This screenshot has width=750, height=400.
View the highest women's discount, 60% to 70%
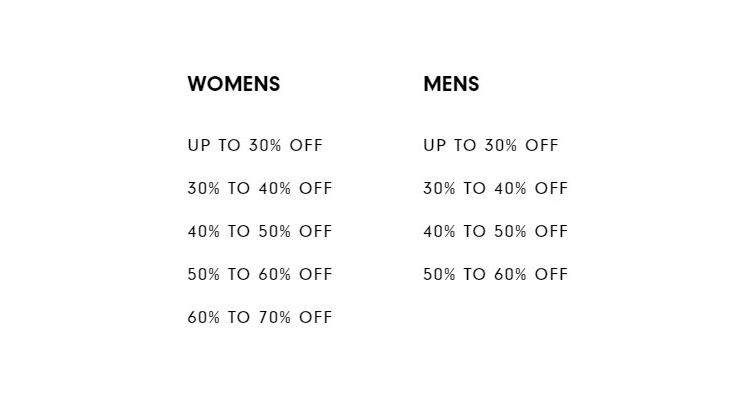260,318
